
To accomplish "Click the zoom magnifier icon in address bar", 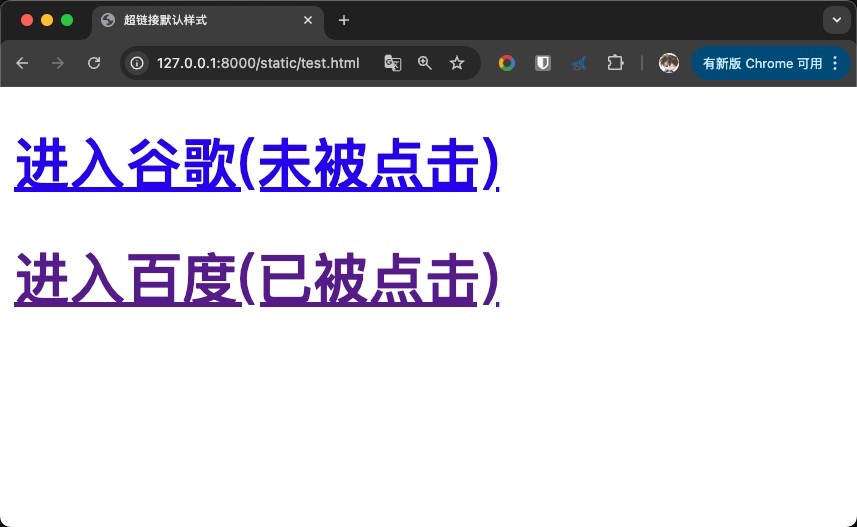I will pyautogui.click(x=425, y=63).
